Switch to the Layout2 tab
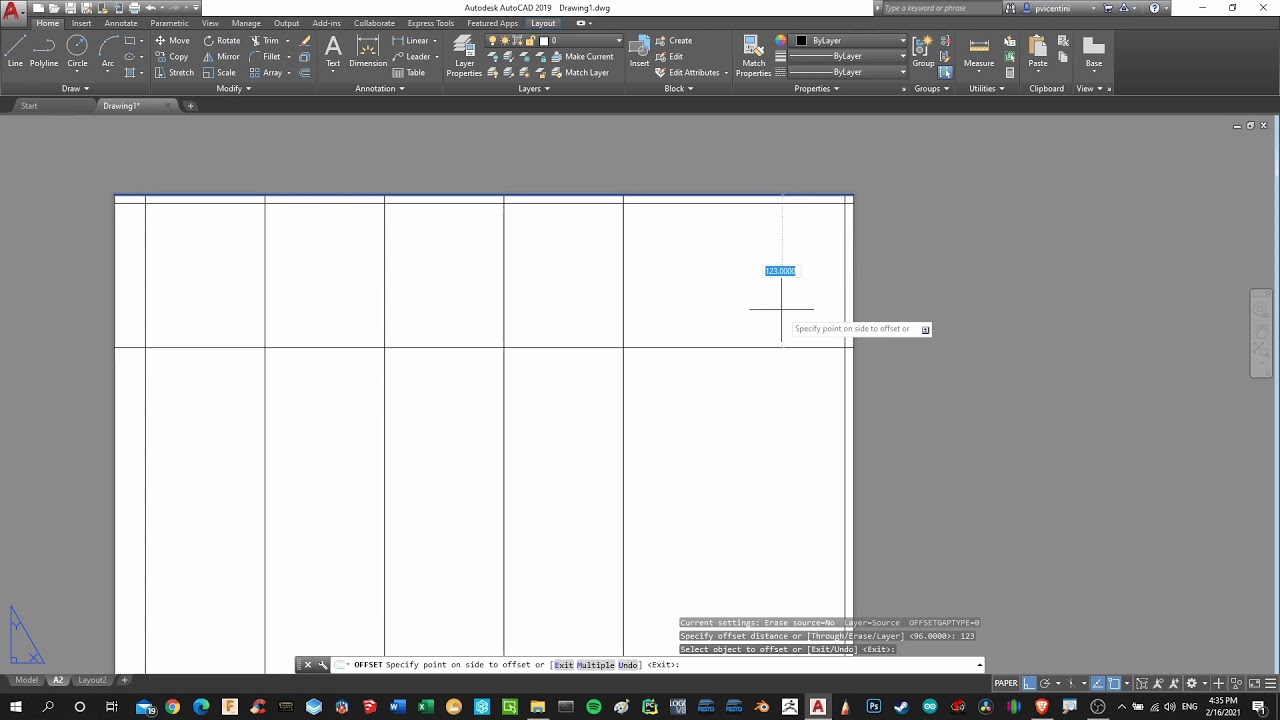 (92, 680)
